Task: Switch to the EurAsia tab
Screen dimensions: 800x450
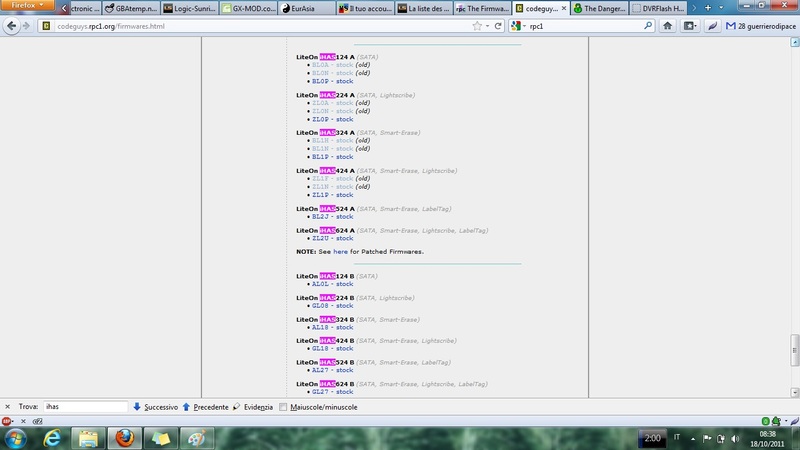Action: tap(298, 8)
